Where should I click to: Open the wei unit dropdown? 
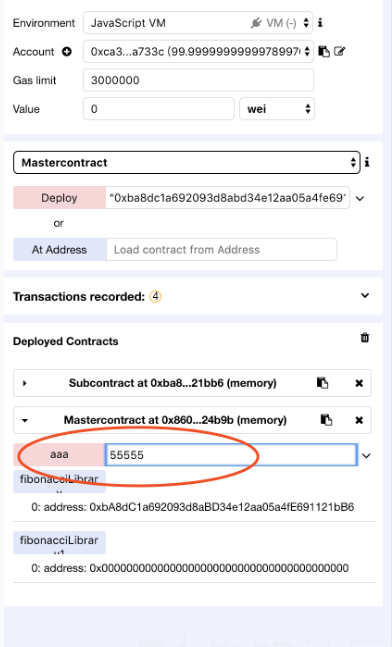(x=277, y=109)
